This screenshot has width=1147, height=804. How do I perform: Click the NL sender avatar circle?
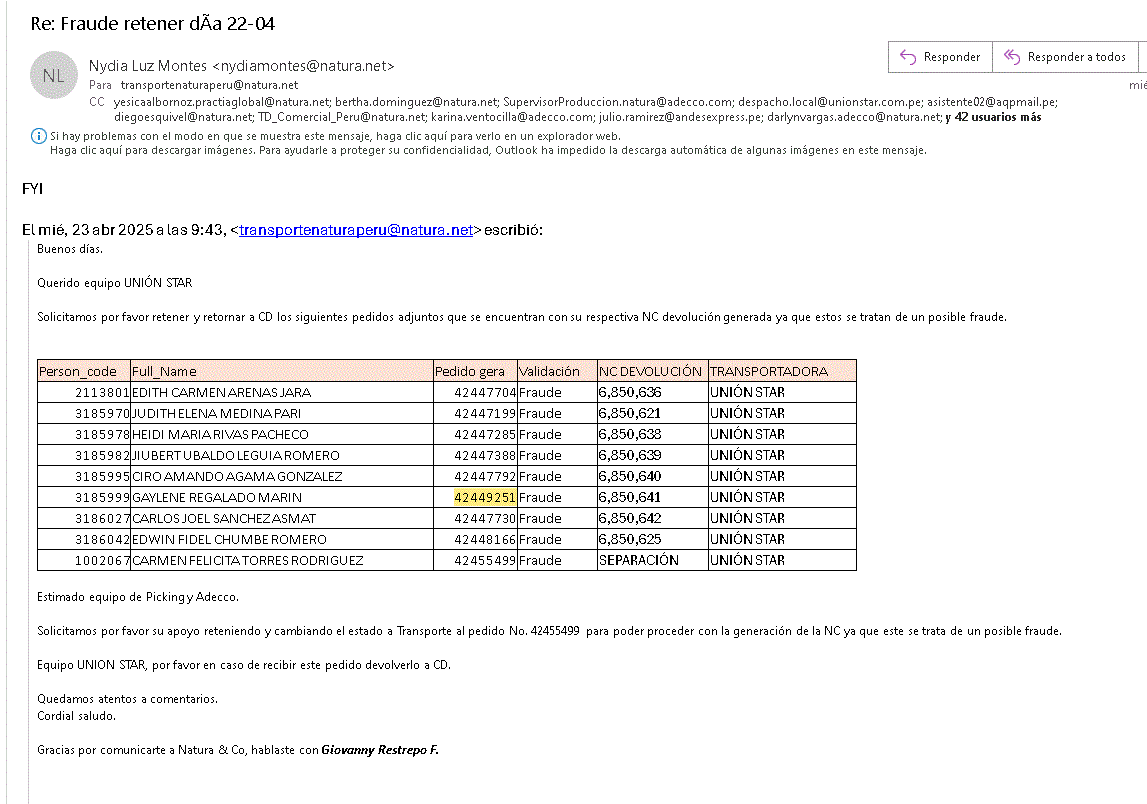coord(54,76)
